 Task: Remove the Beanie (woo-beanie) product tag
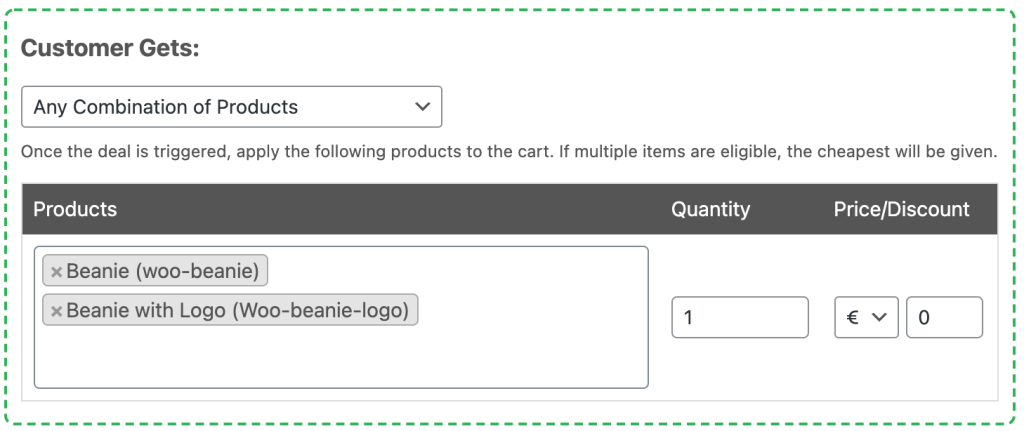click(x=56, y=271)
